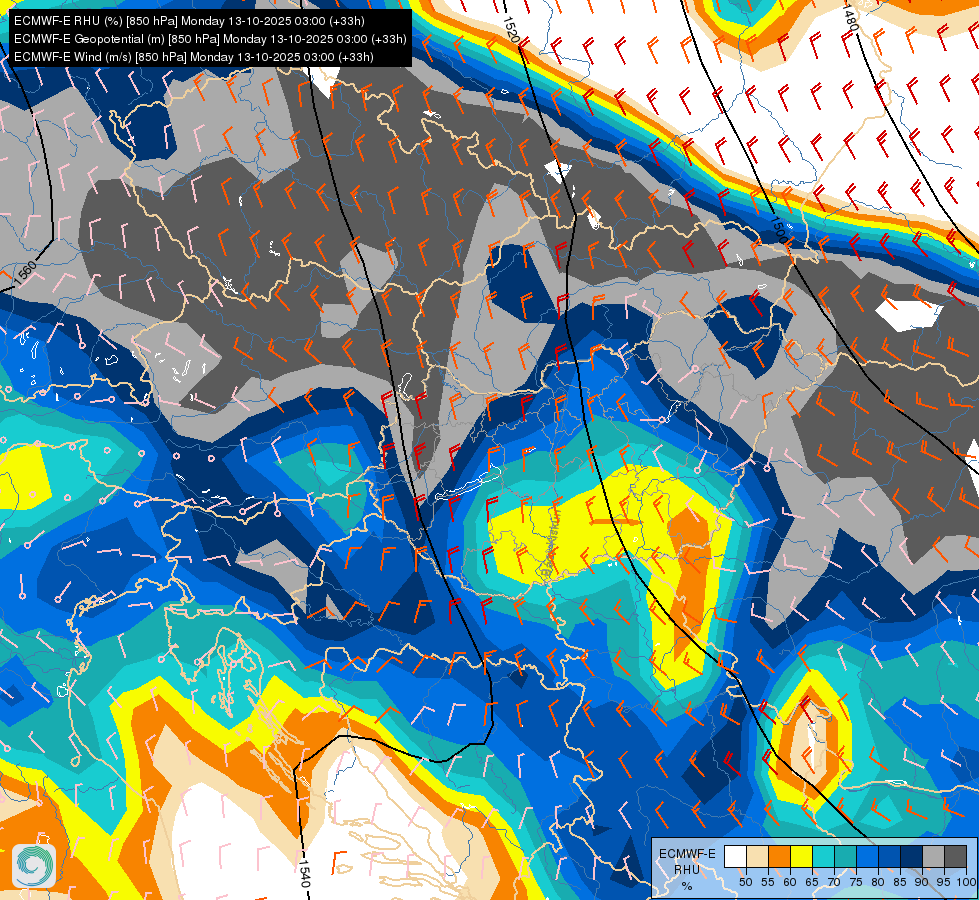This screenshot has height=900, width=979.
Task: Click the medium blue swatch before 85
Action: pos(889,856)
